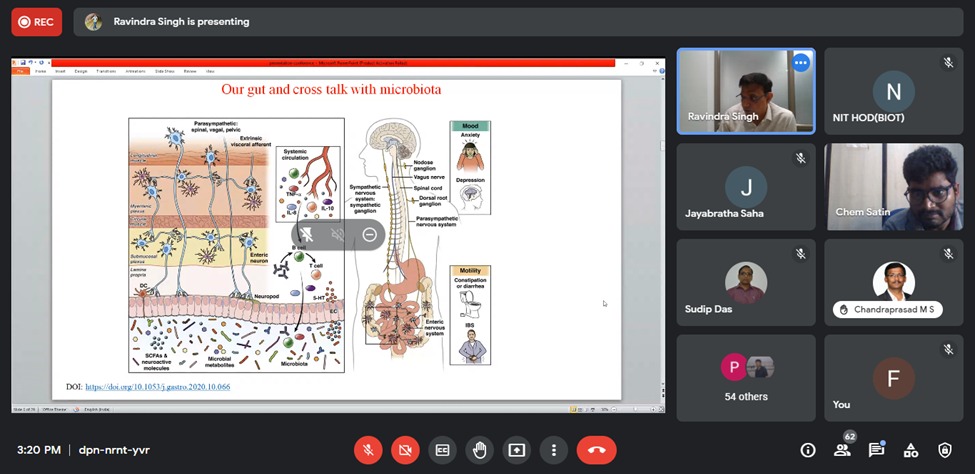Click muted mic icon on Jayabratha Saha tile
The height and width of the screenshot is (474, 975).
pyautogui.click(x=800, y=158)
